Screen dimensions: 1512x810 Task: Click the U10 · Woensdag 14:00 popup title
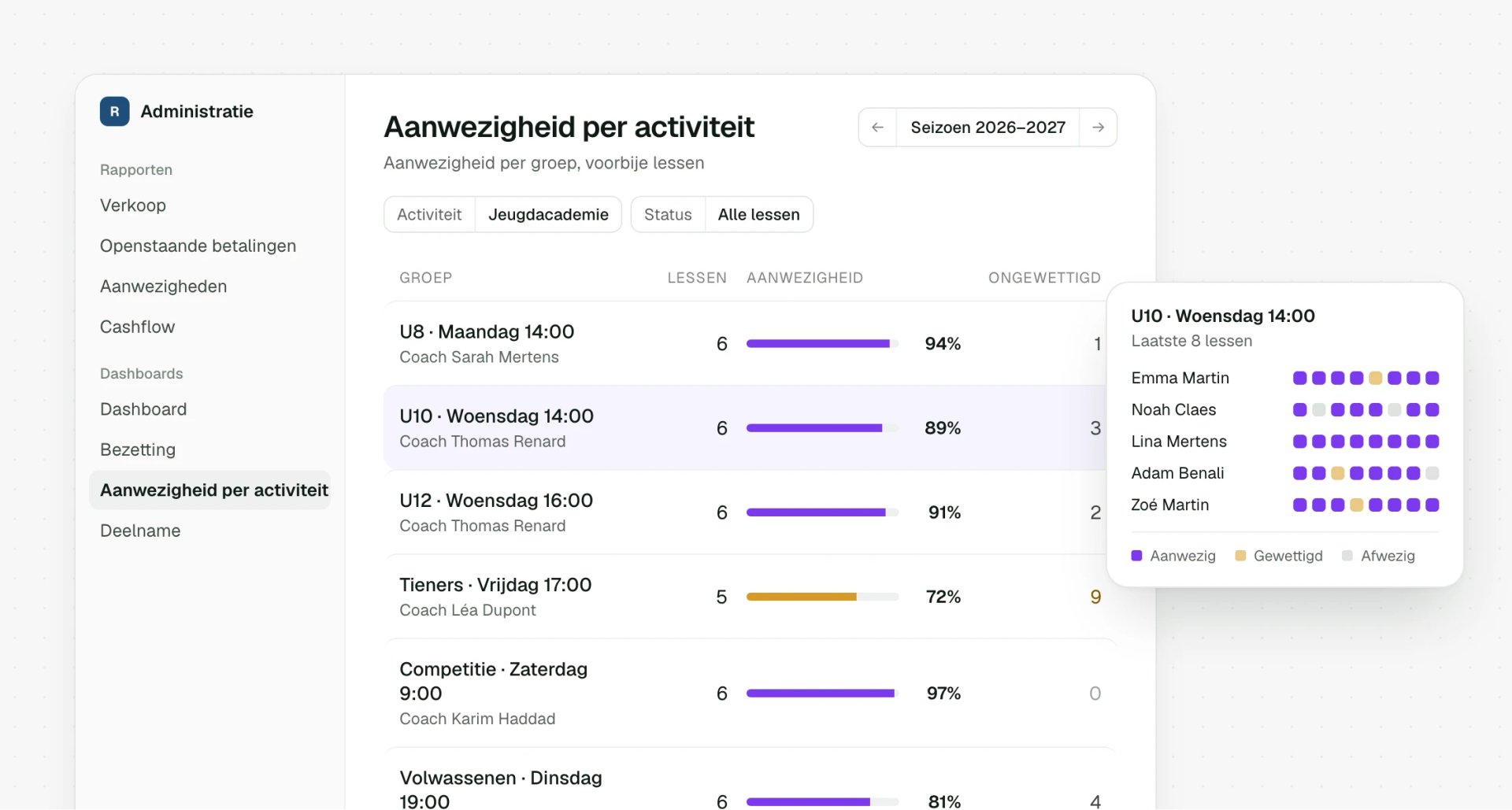[1223, 316]
